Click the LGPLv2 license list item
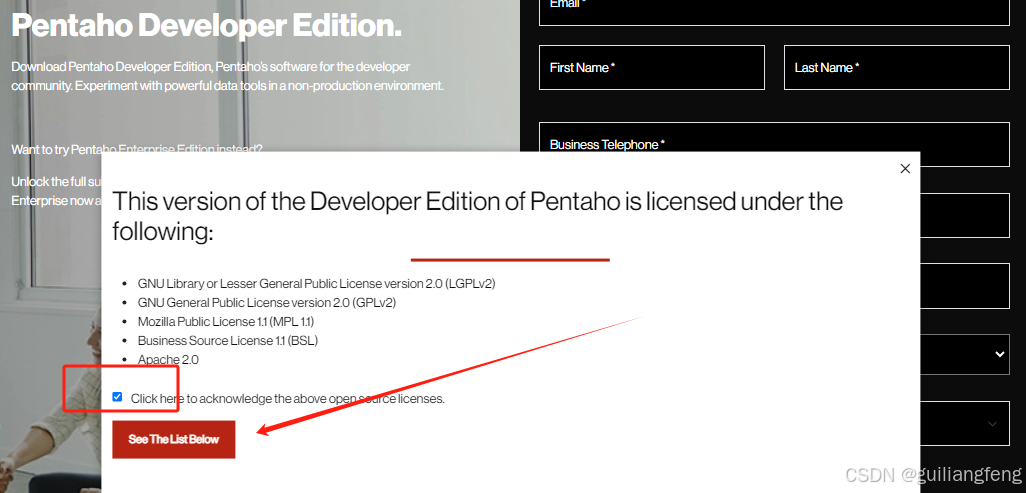The width and height of the screenshot is (1026, 493). (317, 284)
